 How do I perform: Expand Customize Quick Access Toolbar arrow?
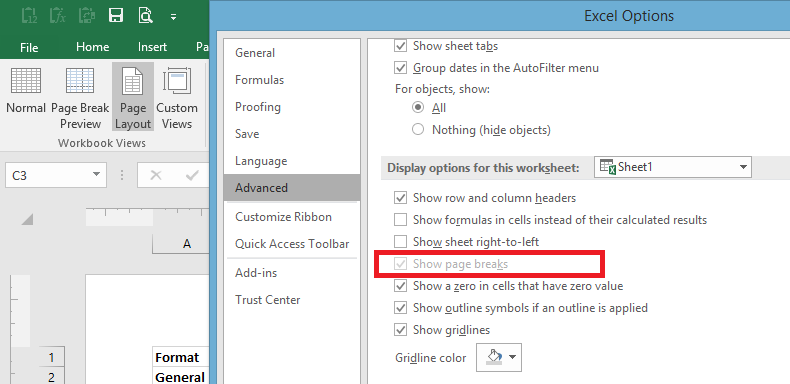click(173, 17)
